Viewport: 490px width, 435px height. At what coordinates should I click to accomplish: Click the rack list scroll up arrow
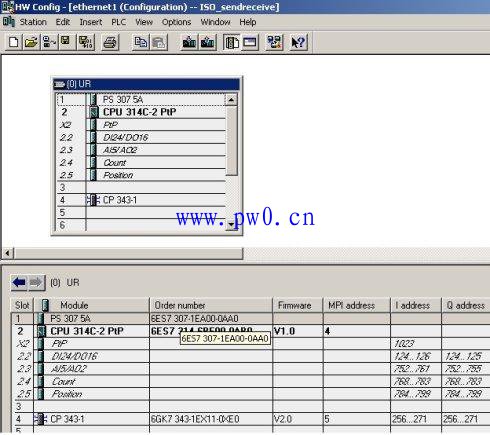pyautogui.click(x=231, y=99)
